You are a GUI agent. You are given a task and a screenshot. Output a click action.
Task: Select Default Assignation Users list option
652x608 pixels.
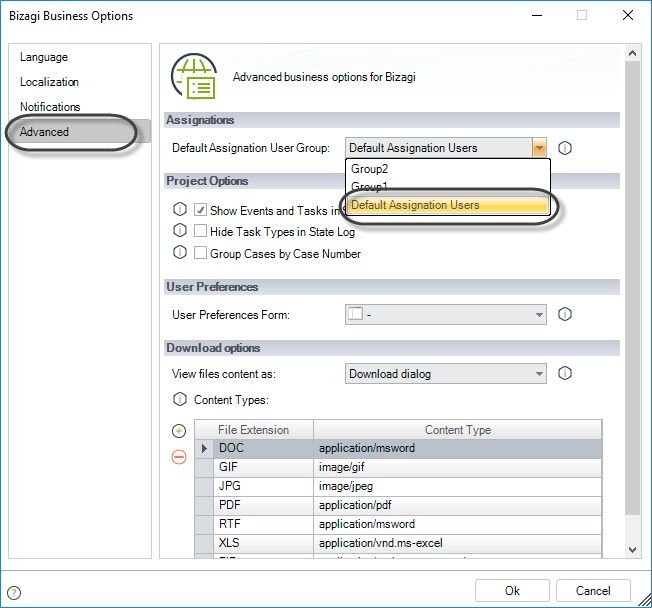448,205
